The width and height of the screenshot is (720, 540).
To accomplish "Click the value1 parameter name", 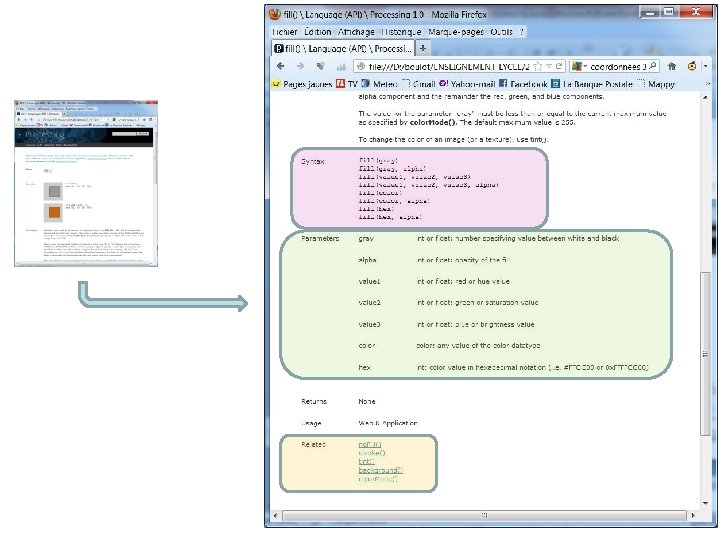I will click(369, 281).
